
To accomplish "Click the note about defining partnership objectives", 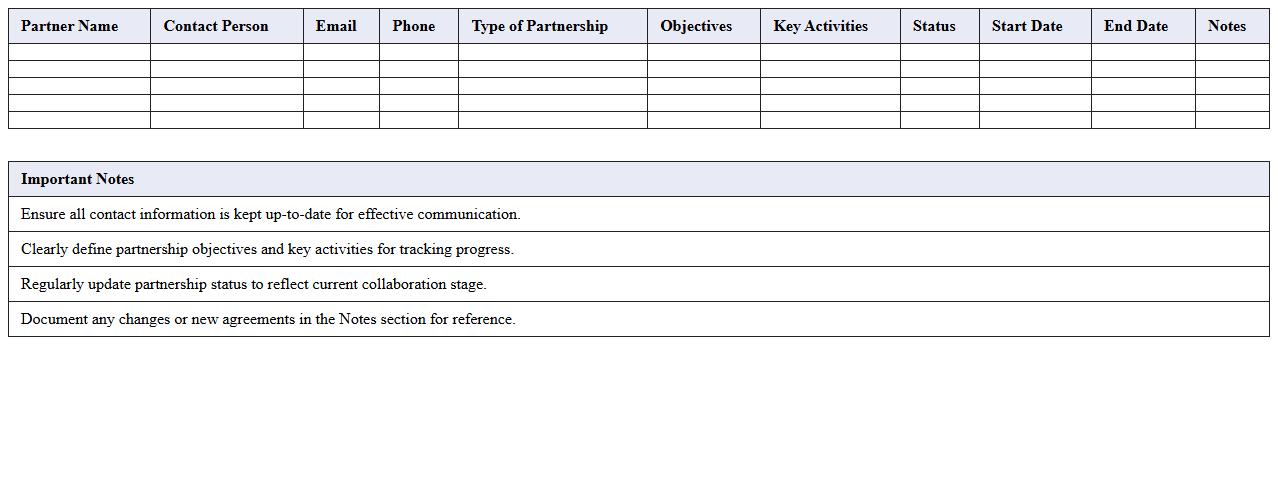I will tap(267, 249).
